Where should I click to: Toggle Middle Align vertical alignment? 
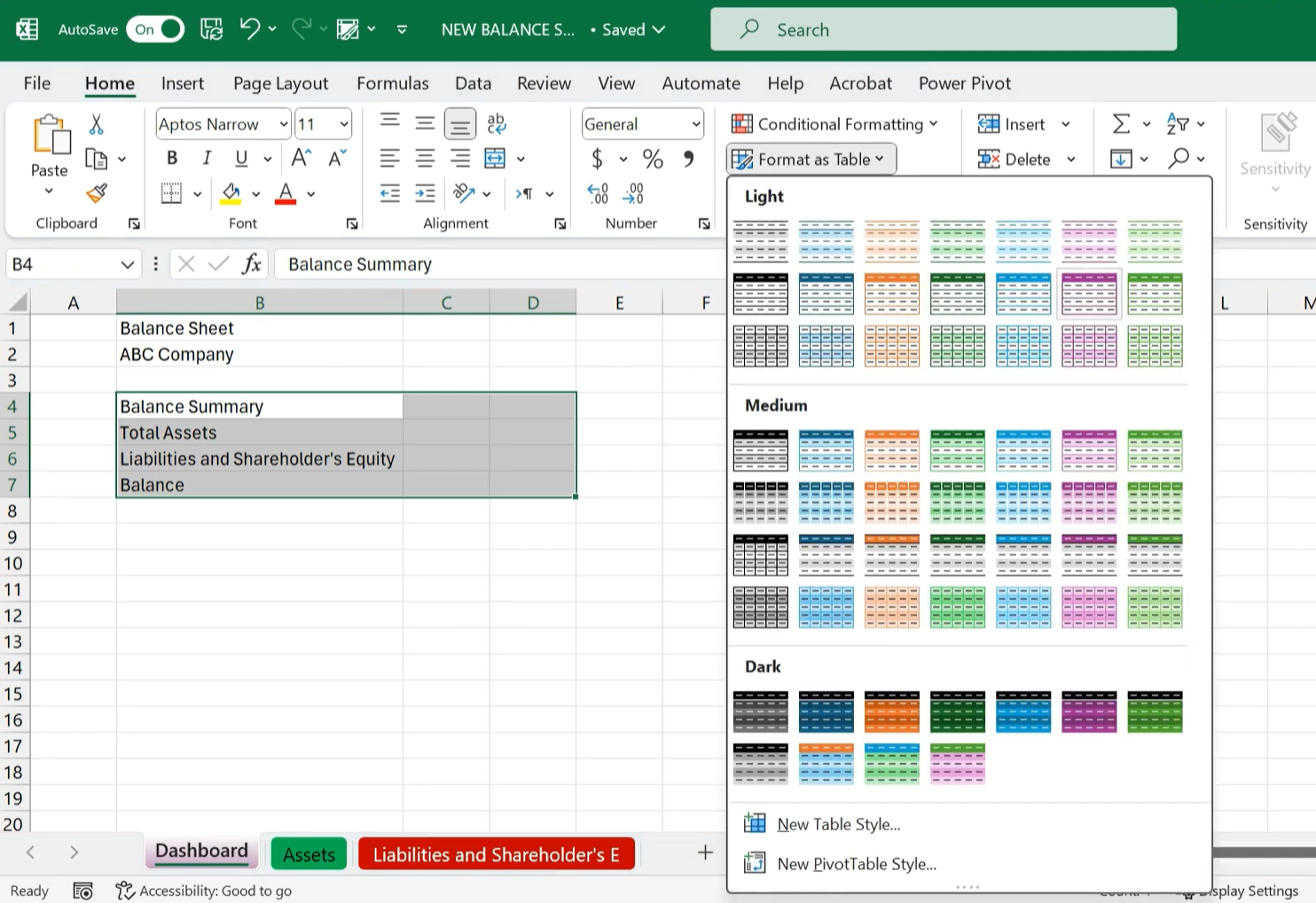point(426,123)
